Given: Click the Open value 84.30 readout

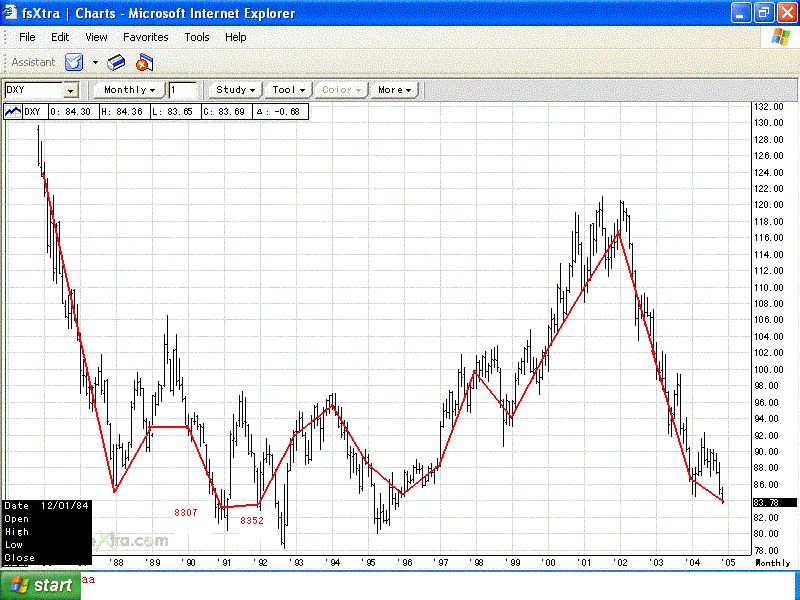Looking at the screenshot, I should [x=73, y=112].
